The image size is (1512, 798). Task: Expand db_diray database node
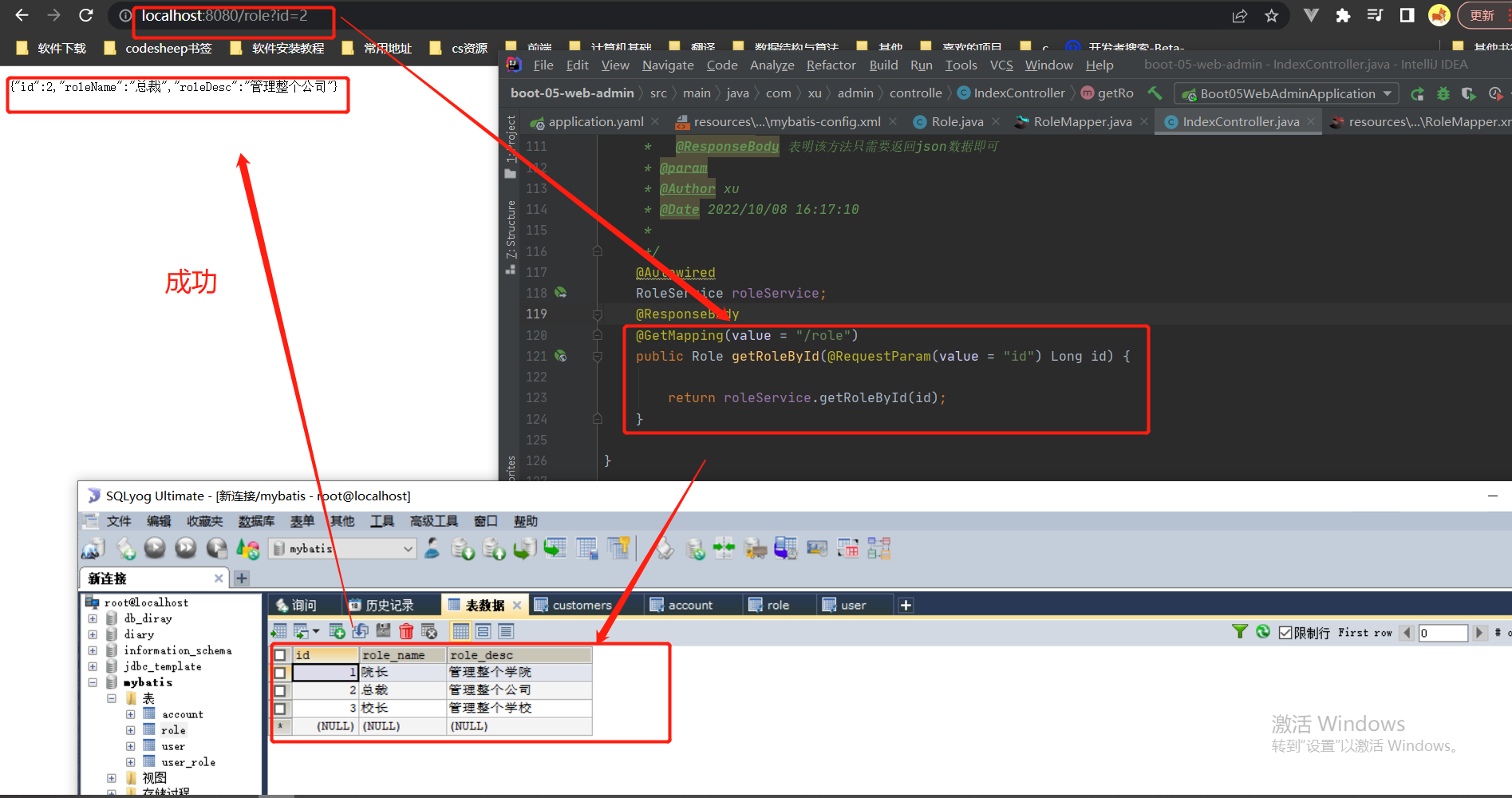click(x=93, y=618)
